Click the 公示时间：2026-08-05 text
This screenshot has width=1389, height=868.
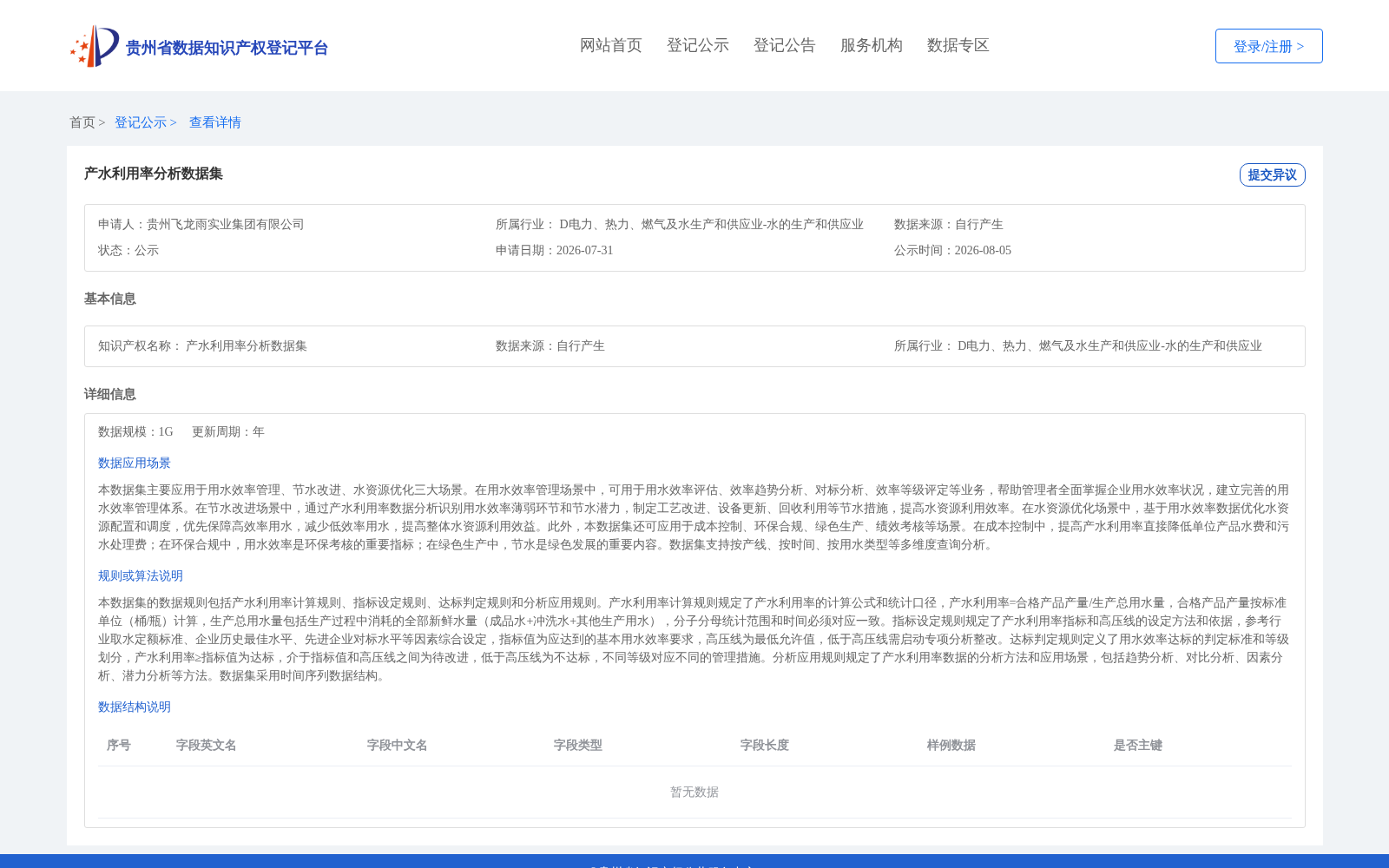pyautogui.click(x=952, y=250)
